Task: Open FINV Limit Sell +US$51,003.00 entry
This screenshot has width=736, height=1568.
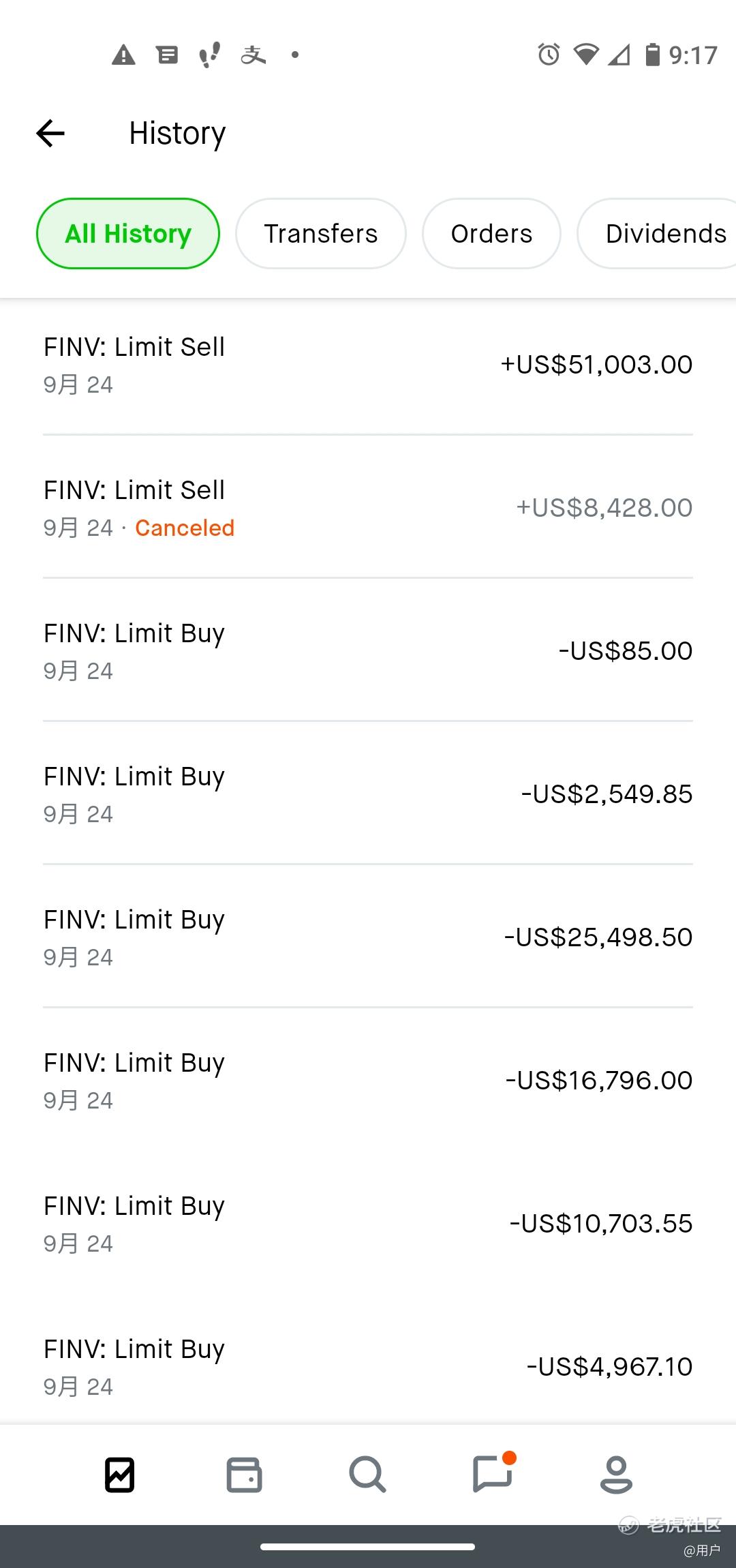Action: point(368,365)
